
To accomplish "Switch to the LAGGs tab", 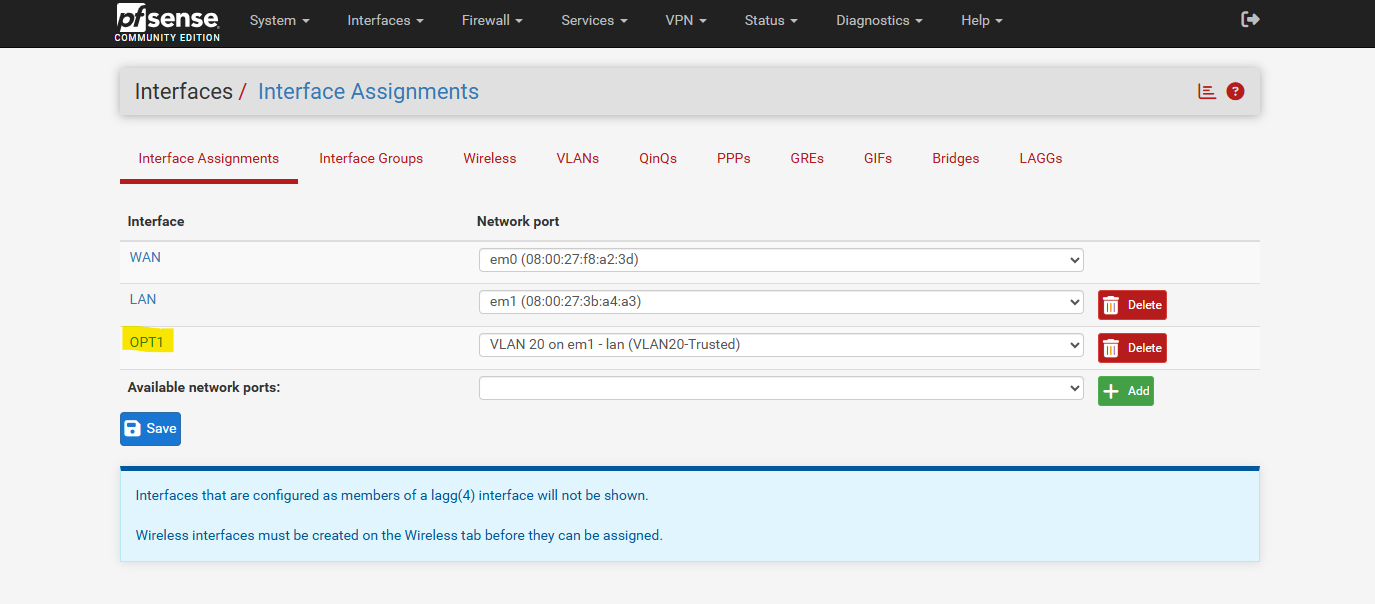I will 1041,158.
